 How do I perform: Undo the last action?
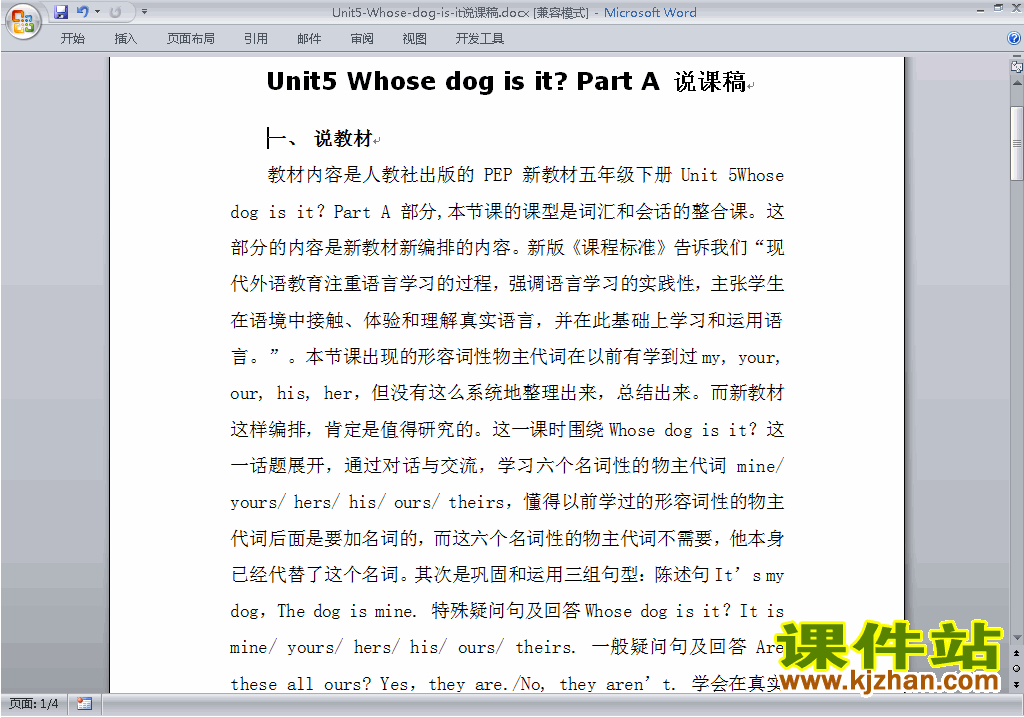[x=82, y=12]
